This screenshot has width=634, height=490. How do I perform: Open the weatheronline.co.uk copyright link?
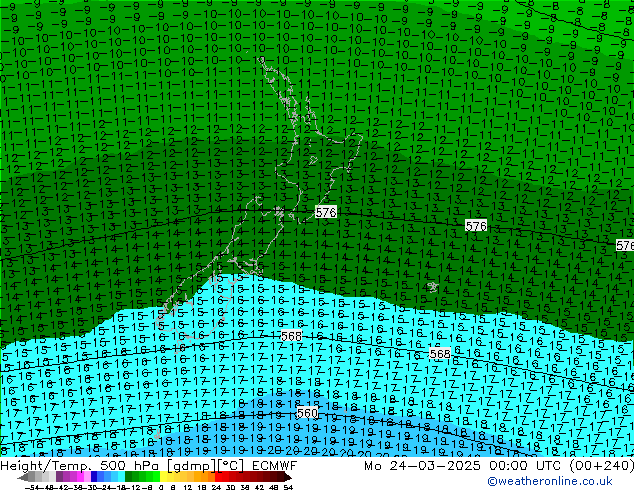click(550, 481)
